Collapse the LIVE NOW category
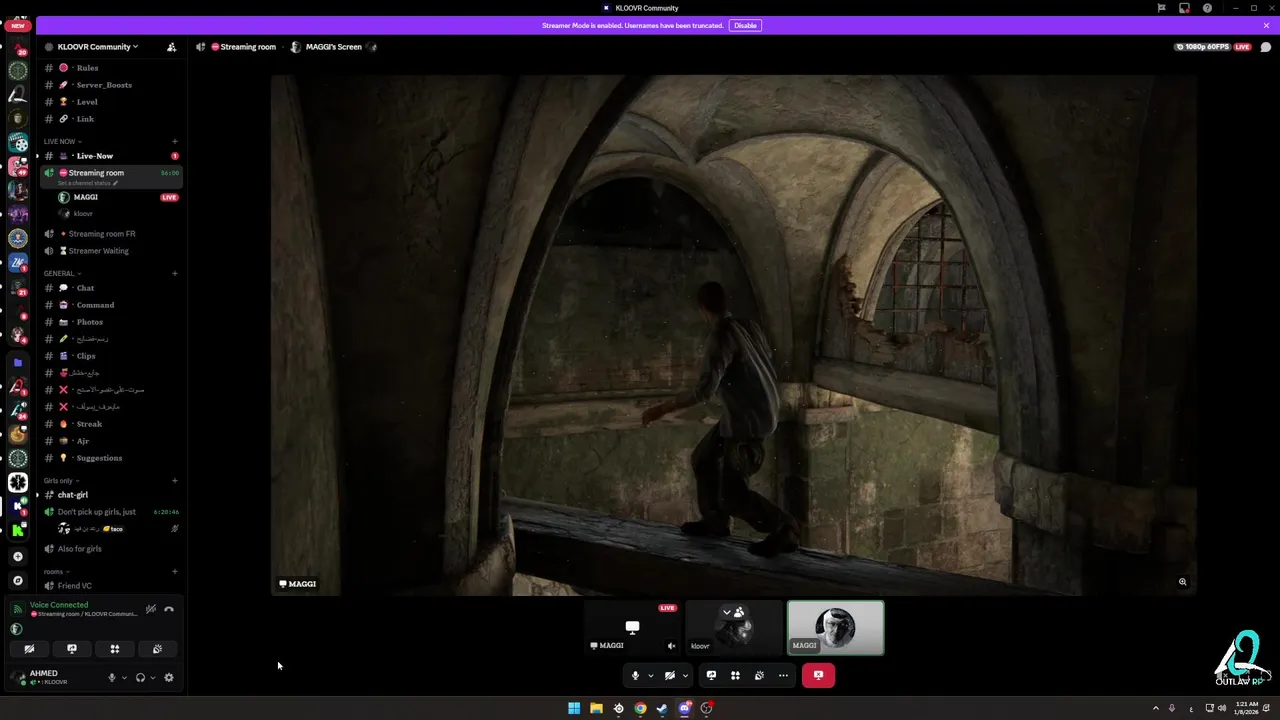 click(x=62, y=141)
